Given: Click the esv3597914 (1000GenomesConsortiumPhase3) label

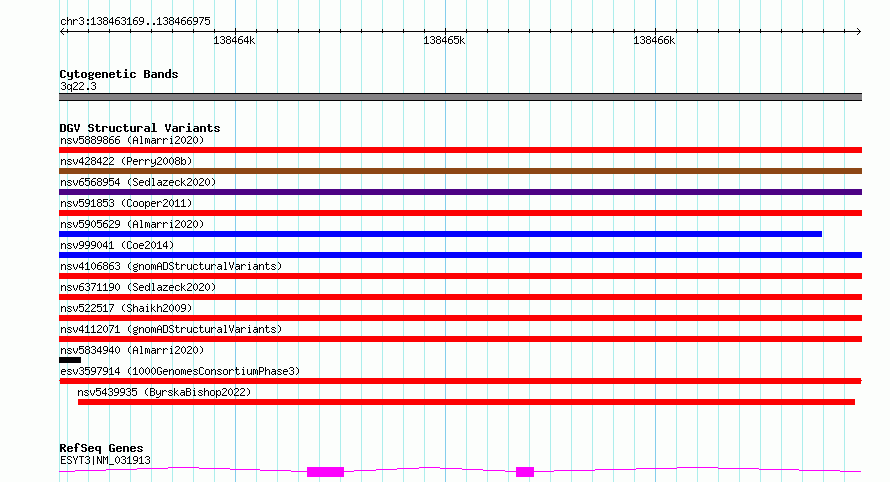Looking at the screenshot, I should [180, 371].
